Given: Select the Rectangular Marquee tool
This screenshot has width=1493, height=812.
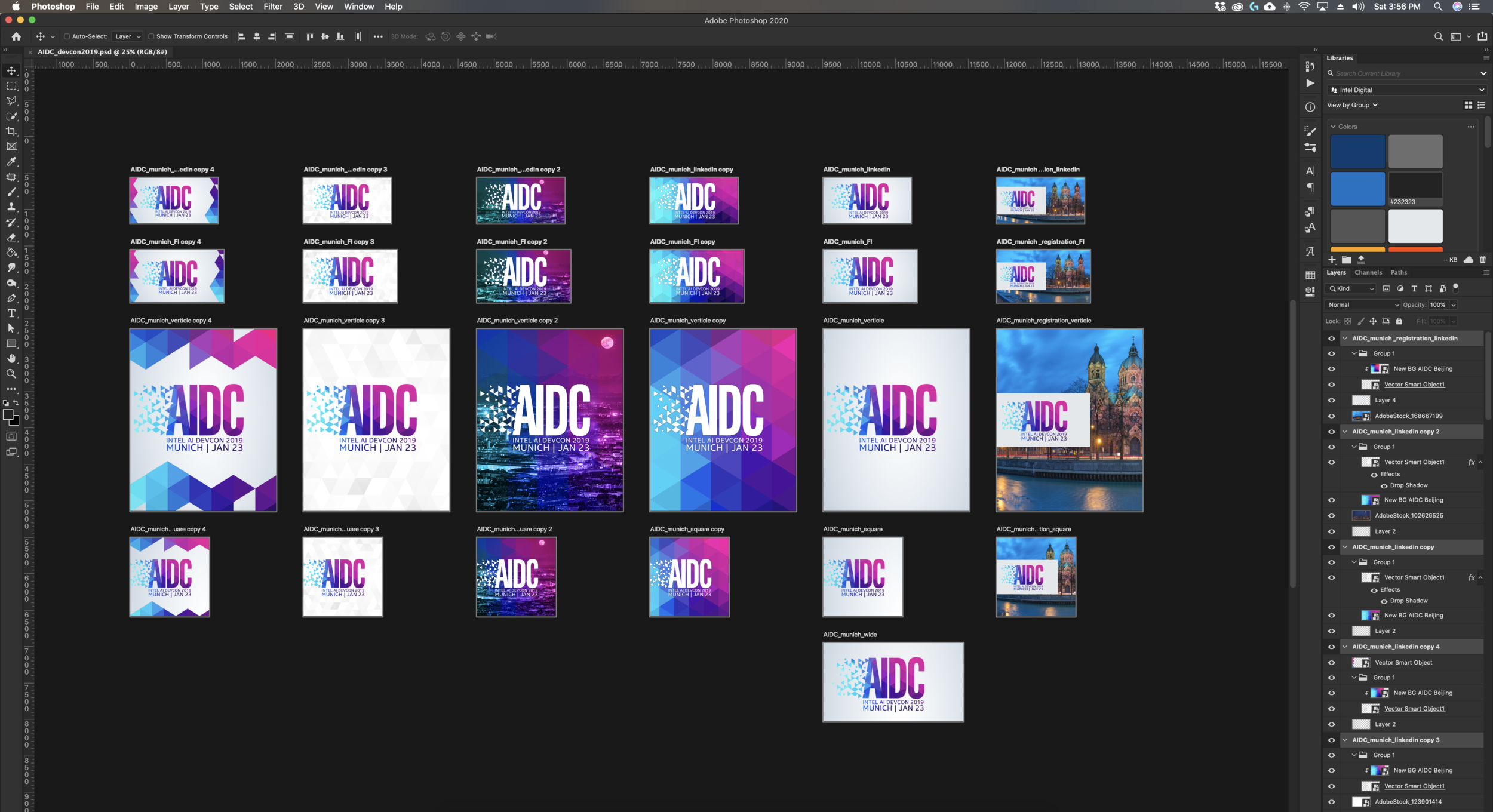Looking at the screenshot, I should click(x=11, y=86).
